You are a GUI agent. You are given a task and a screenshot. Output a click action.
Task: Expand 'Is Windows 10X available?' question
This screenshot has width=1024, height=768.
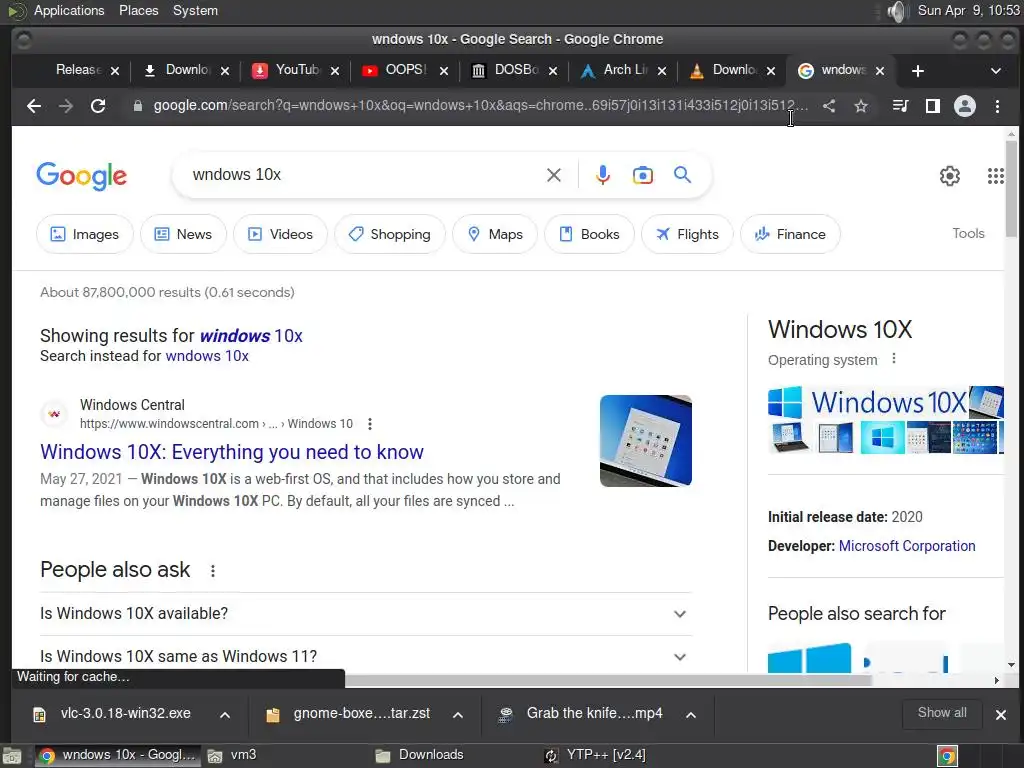coord(366,614)
